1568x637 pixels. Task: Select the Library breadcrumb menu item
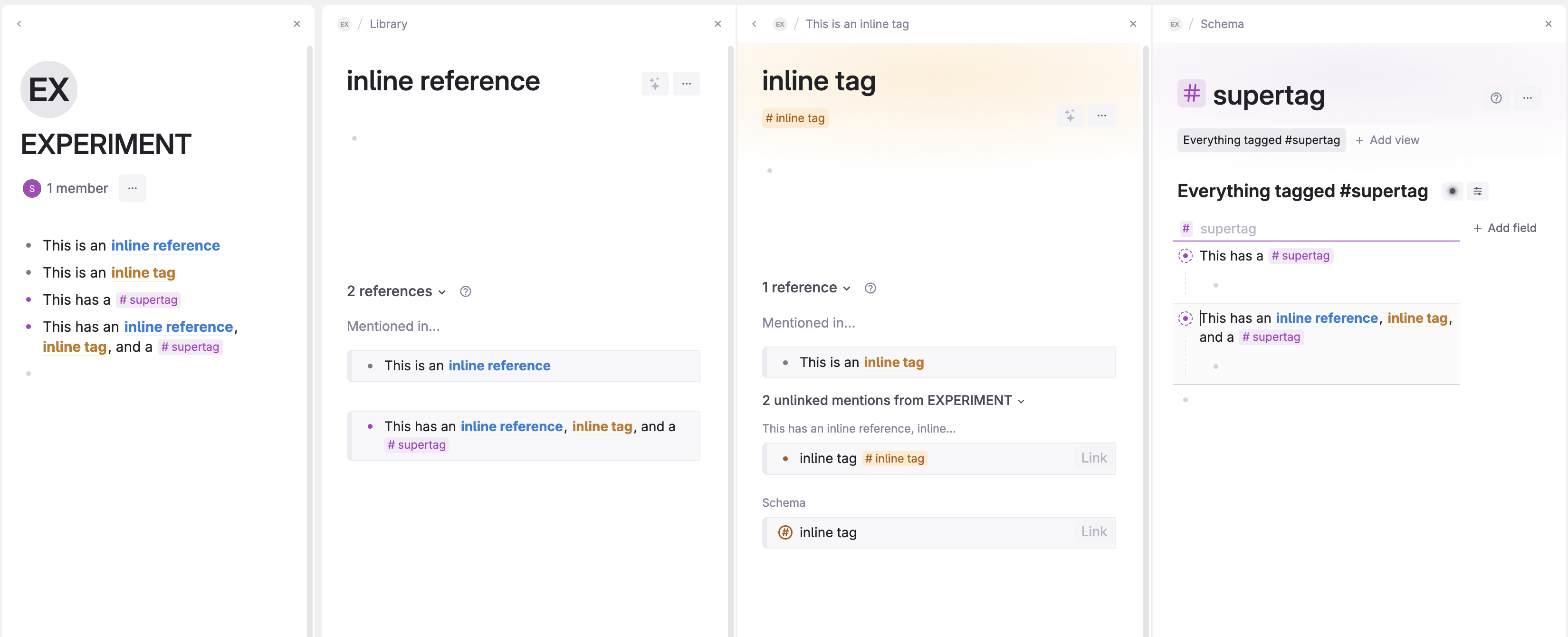[x=389, y=22]
